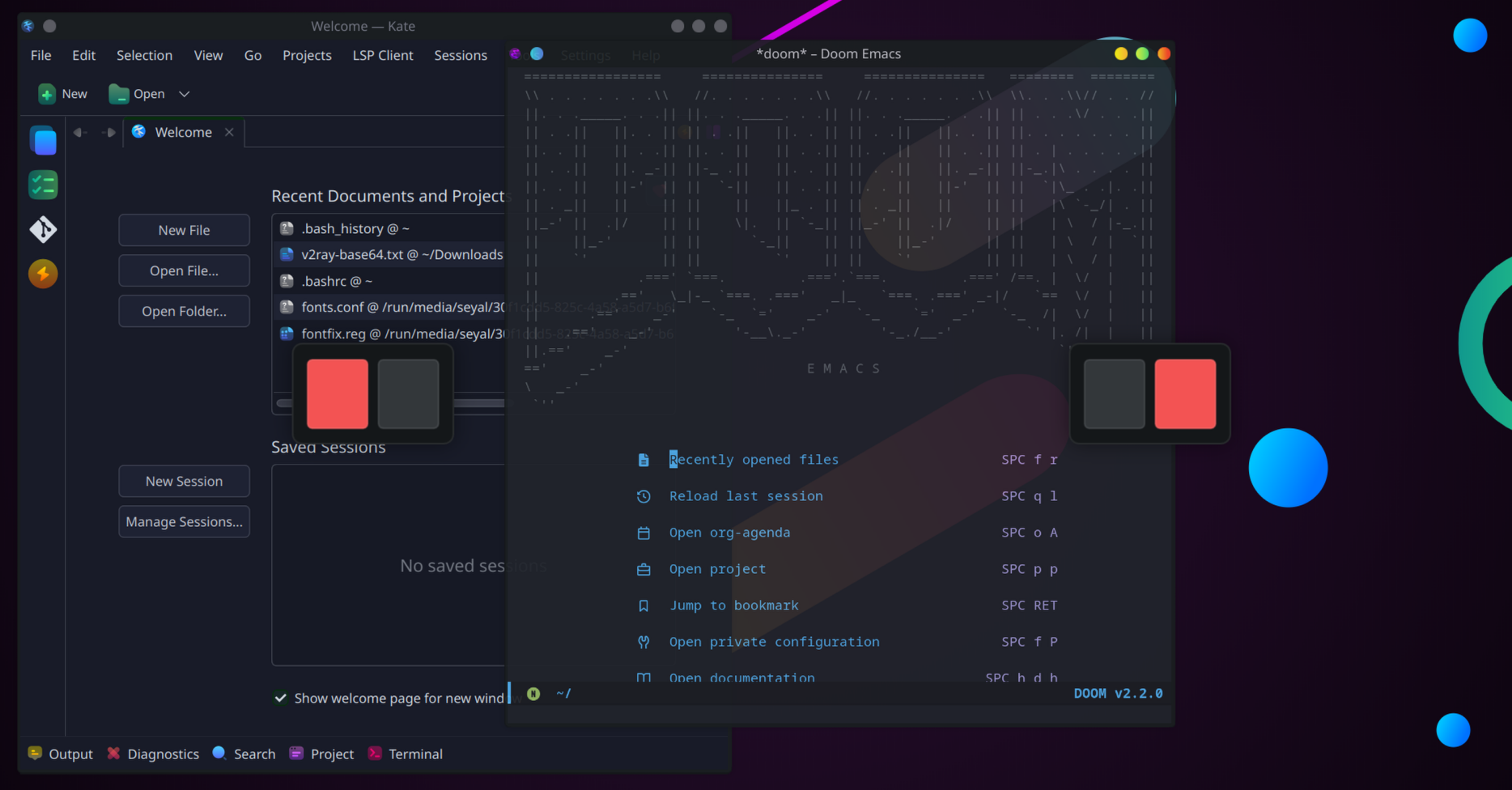Viewport: 1512px width, 790px height.
Task: Click the purple app icon in Doom Emacs title bar
Action: 516,54
